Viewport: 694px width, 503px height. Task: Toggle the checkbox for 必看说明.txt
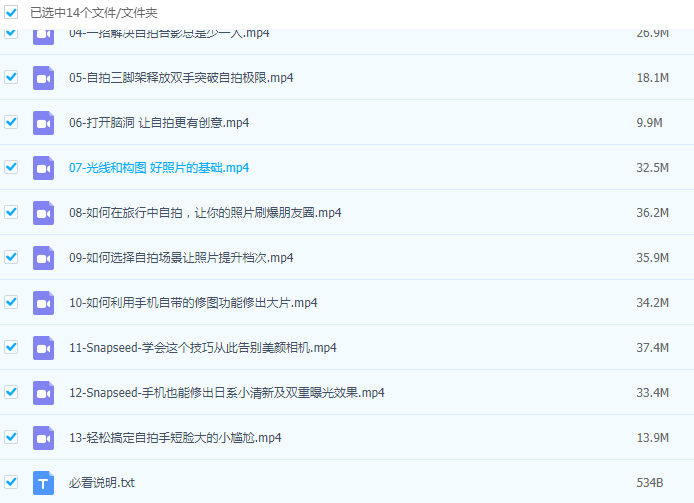tap(11, 482)
